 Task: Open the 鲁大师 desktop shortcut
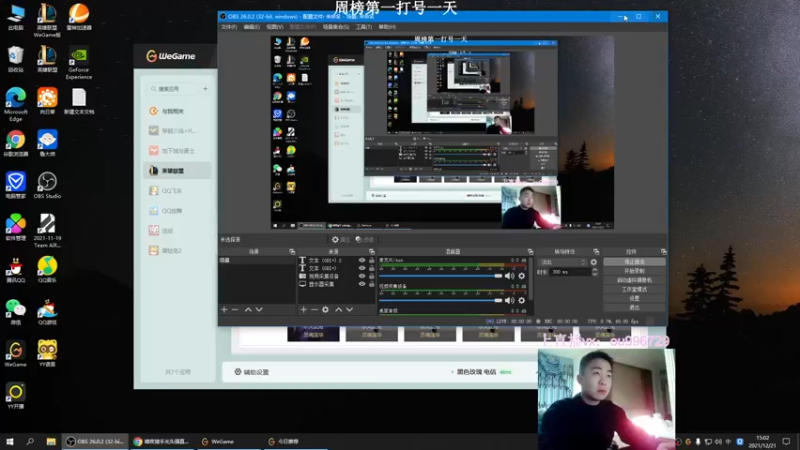click(x=47, y=143)
